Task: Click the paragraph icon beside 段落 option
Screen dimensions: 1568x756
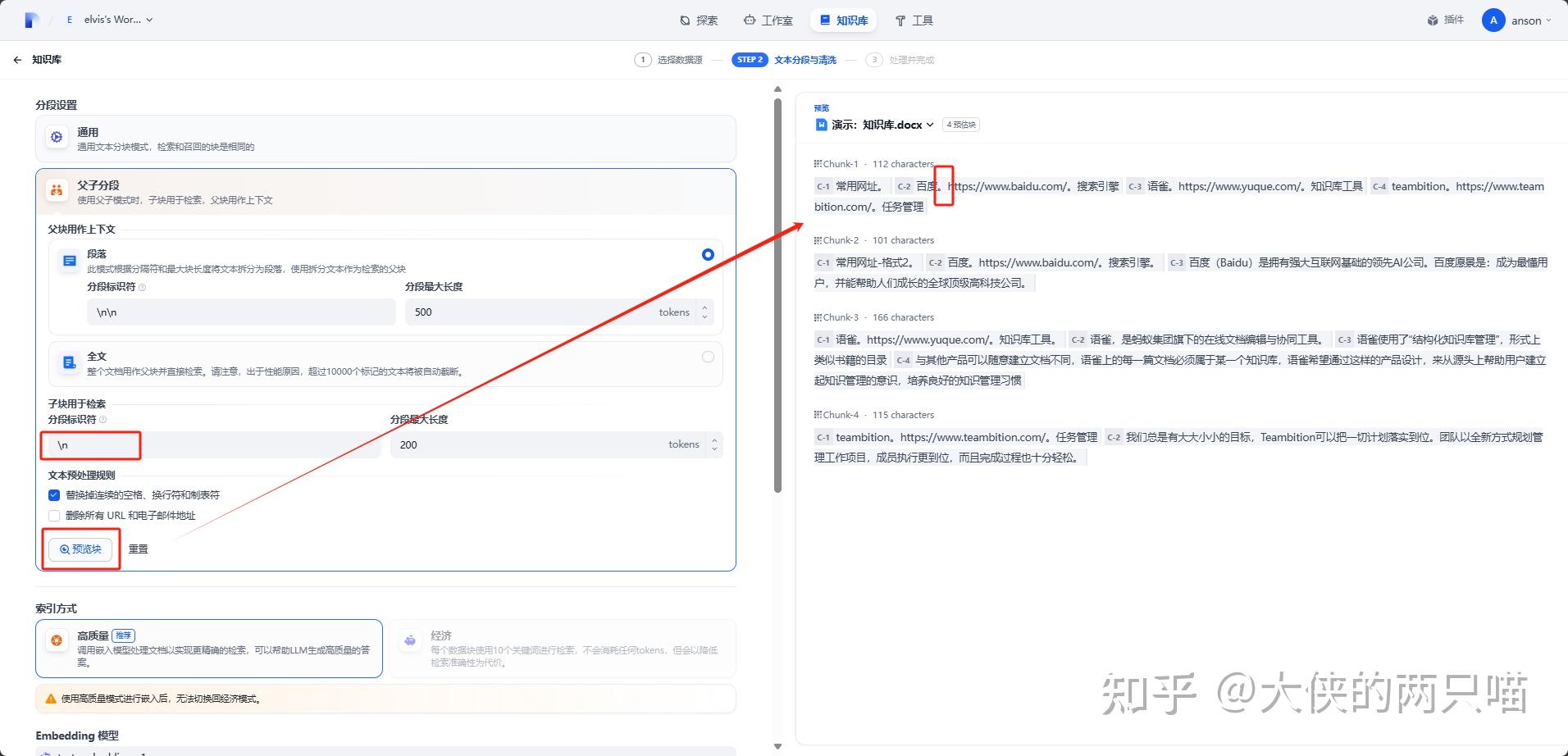Action: pos(69,260)
